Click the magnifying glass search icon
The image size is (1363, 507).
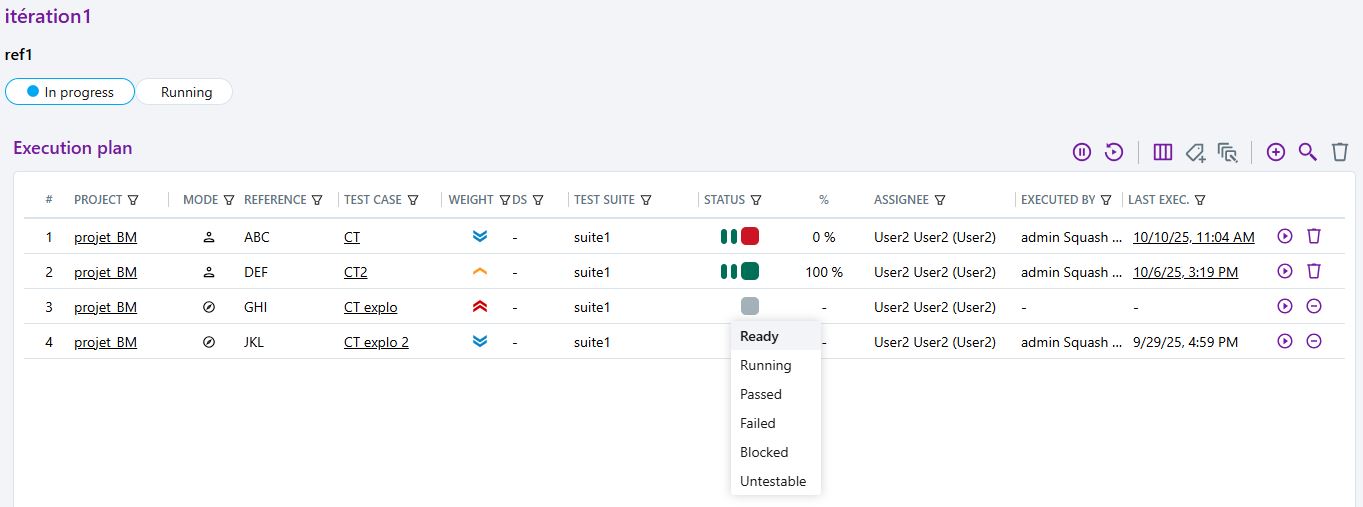click(1308, 152)
